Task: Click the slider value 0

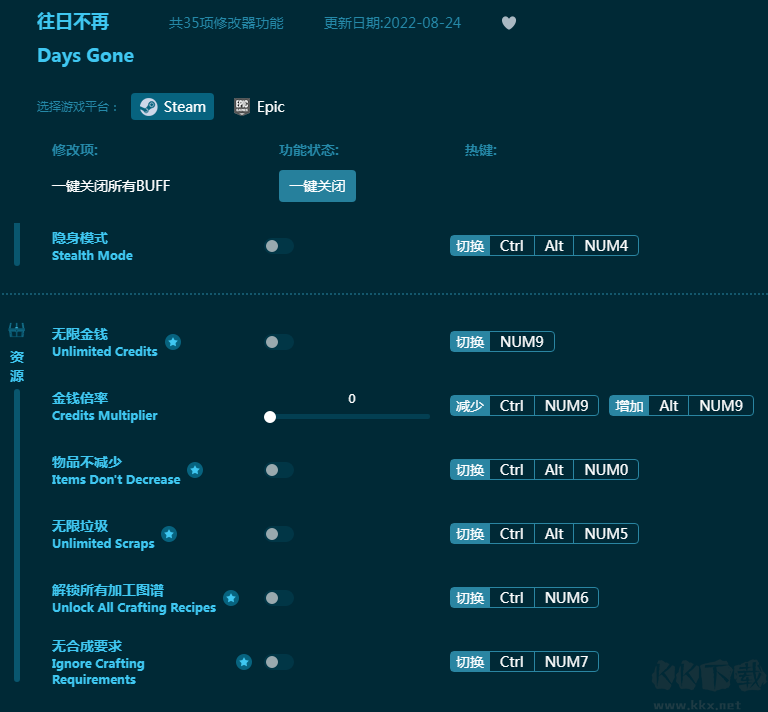Action: (x=352, y=399)
